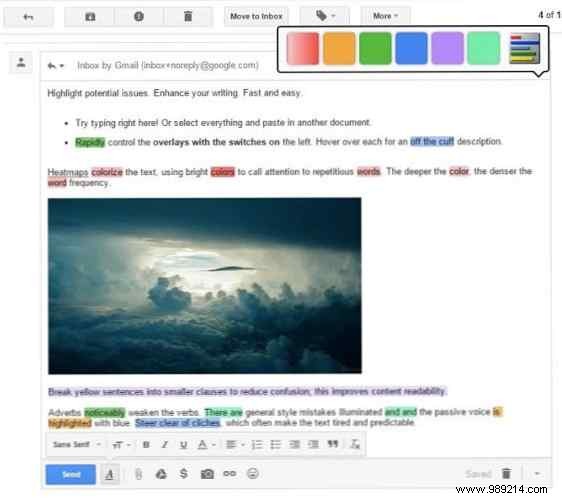Insert files using Google Drive

click(161, 474)
